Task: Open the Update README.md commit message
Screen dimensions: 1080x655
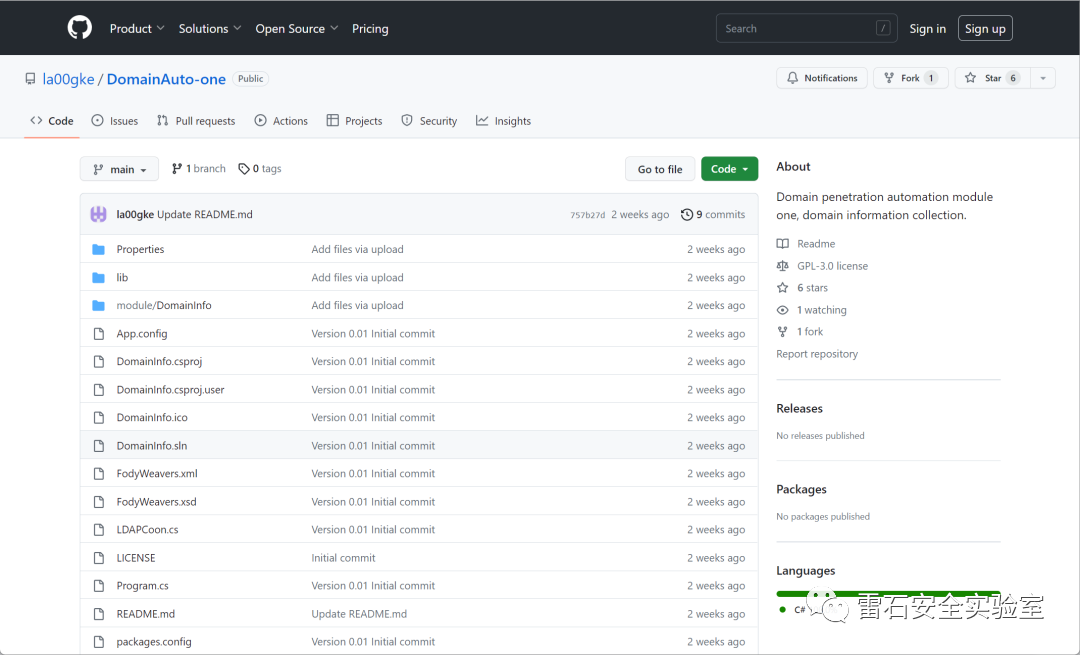Action: pyautogui.click(x=205, y=214)
